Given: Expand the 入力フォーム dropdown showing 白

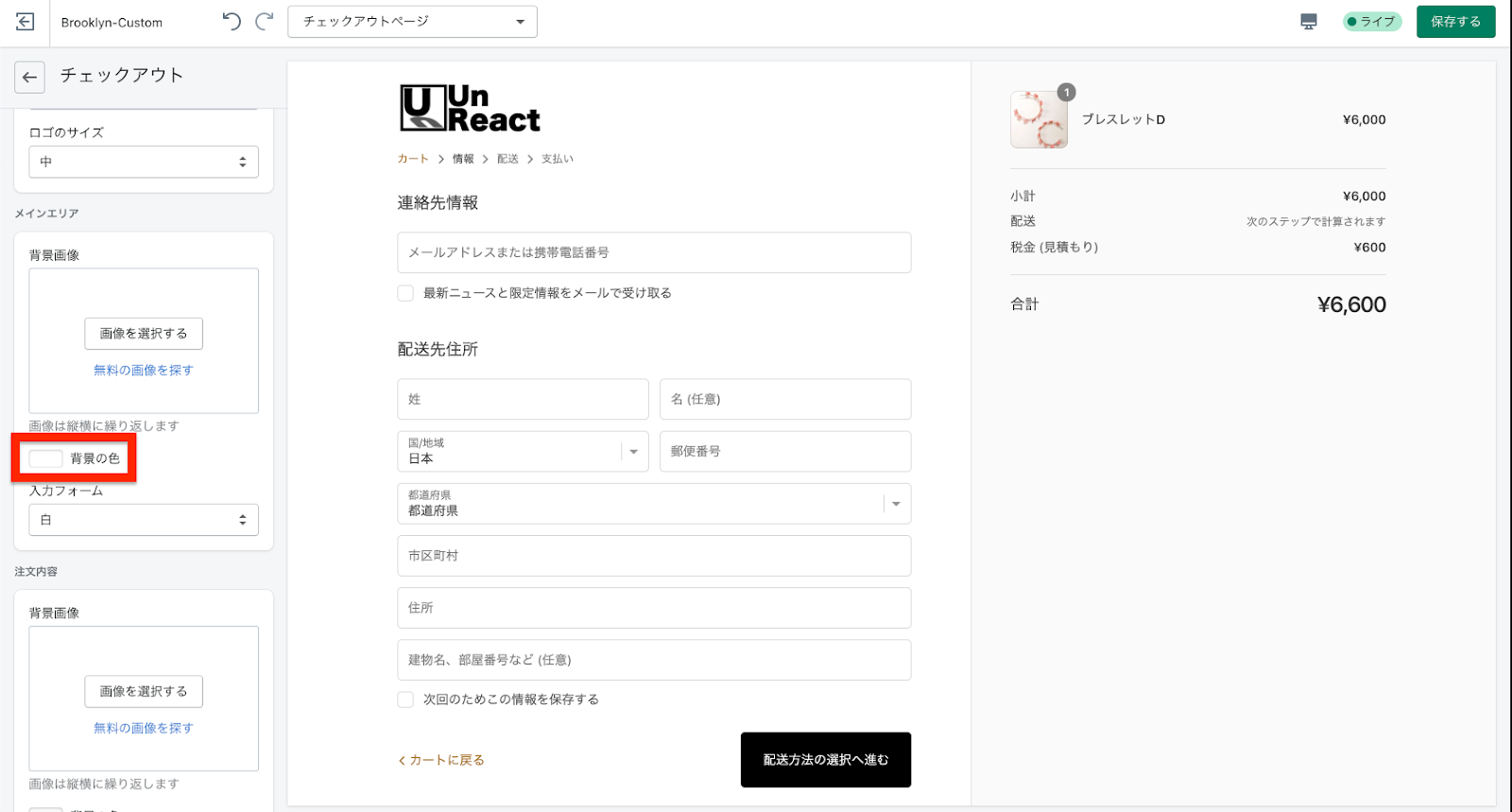Looking at the screenshot, I should [x=144, y=520].
